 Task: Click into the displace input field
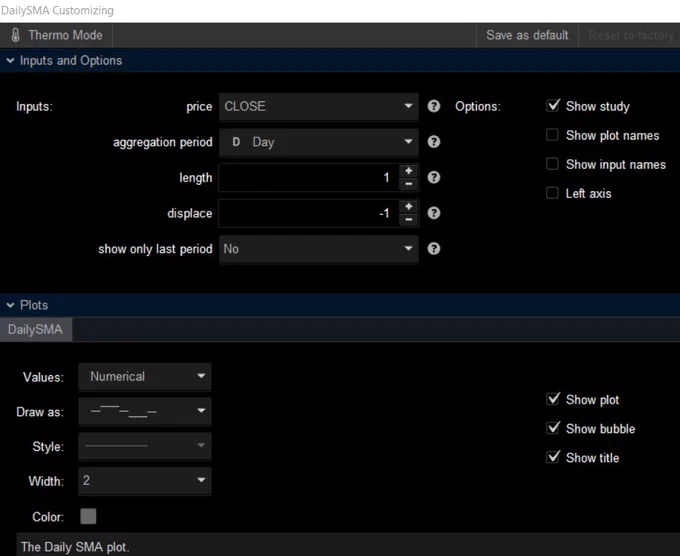pyautogui.click(x=309, y=213)
